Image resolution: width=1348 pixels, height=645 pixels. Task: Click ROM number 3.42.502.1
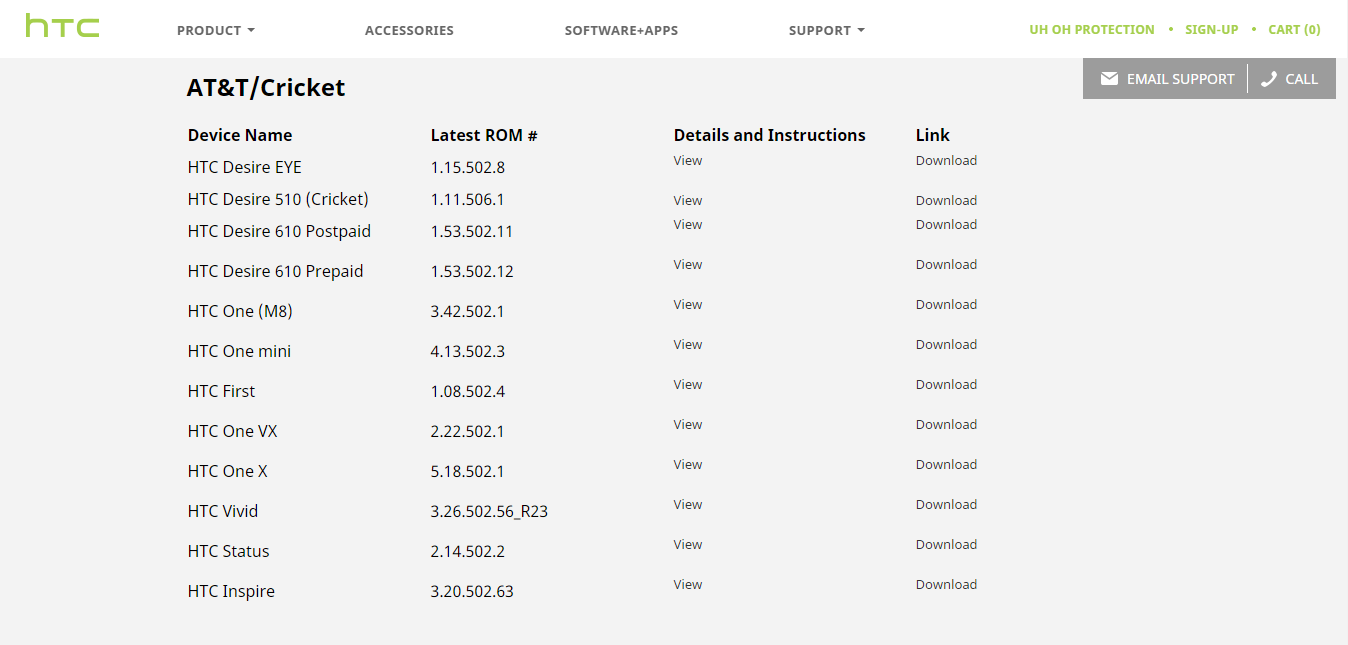pos(468,311)
